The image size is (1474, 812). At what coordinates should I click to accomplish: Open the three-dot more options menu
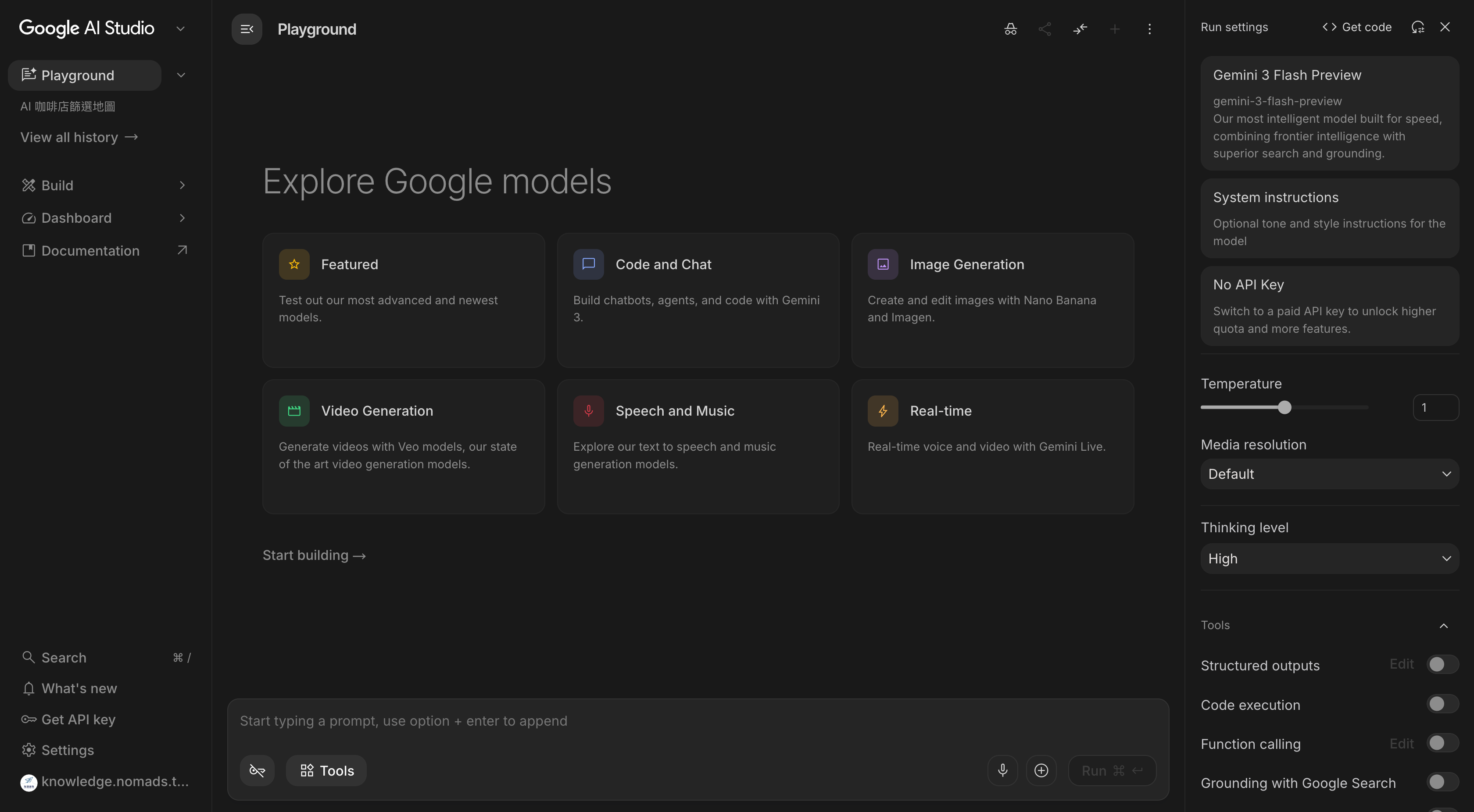(x=1149, y=29)
